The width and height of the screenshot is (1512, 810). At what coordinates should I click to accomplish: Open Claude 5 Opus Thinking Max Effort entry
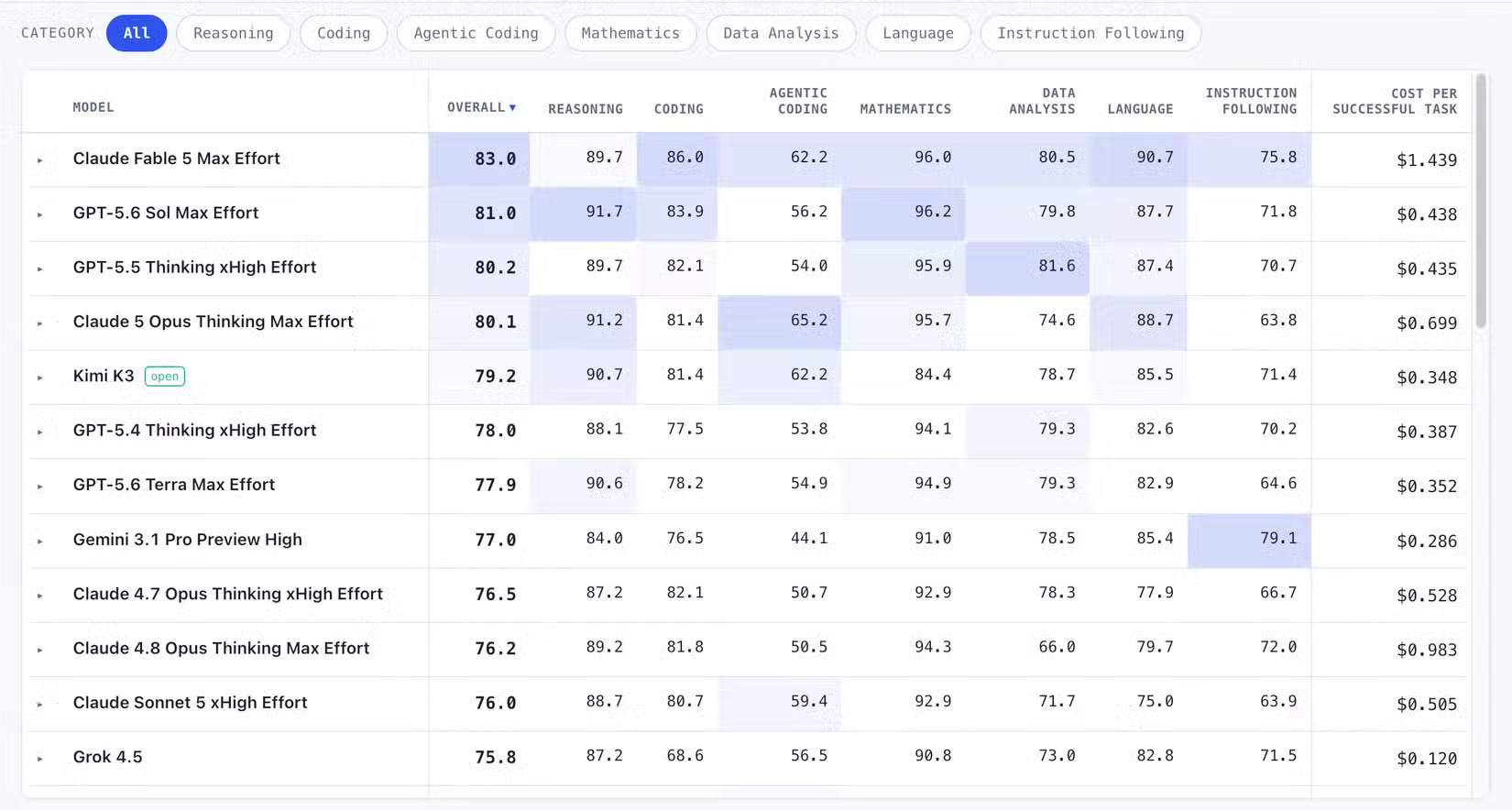pos(213,322)
